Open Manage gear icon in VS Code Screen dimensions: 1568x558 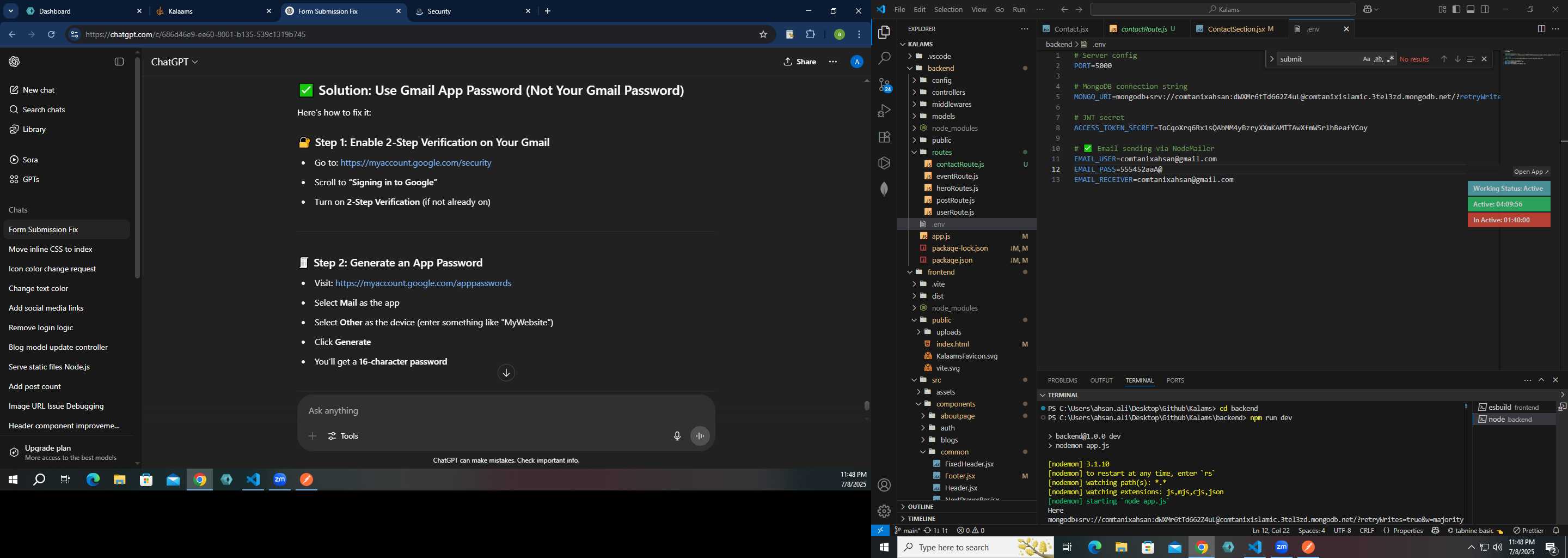[884, 511]
